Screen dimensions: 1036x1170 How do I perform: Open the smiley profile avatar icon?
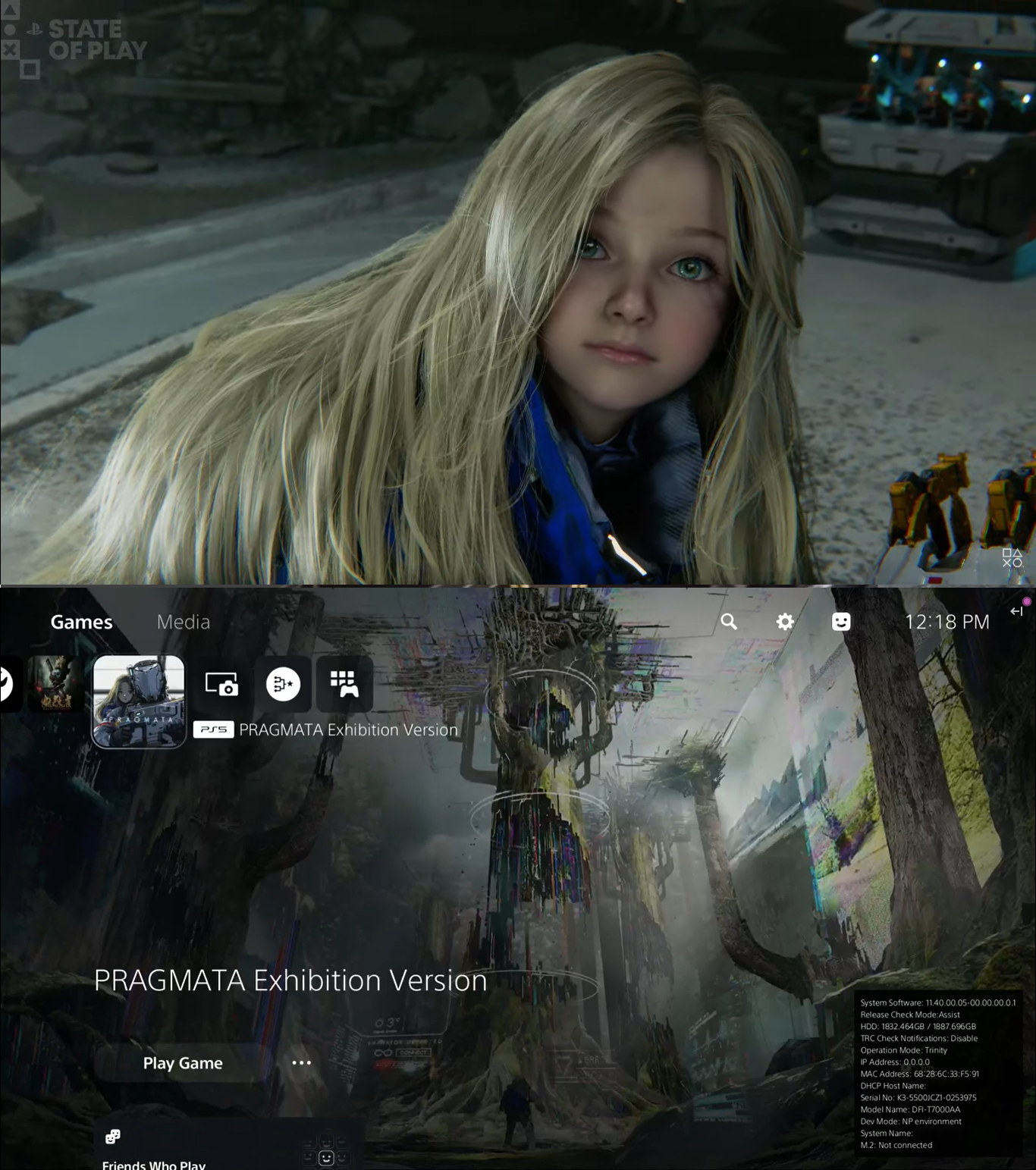[x=841, y=622]
